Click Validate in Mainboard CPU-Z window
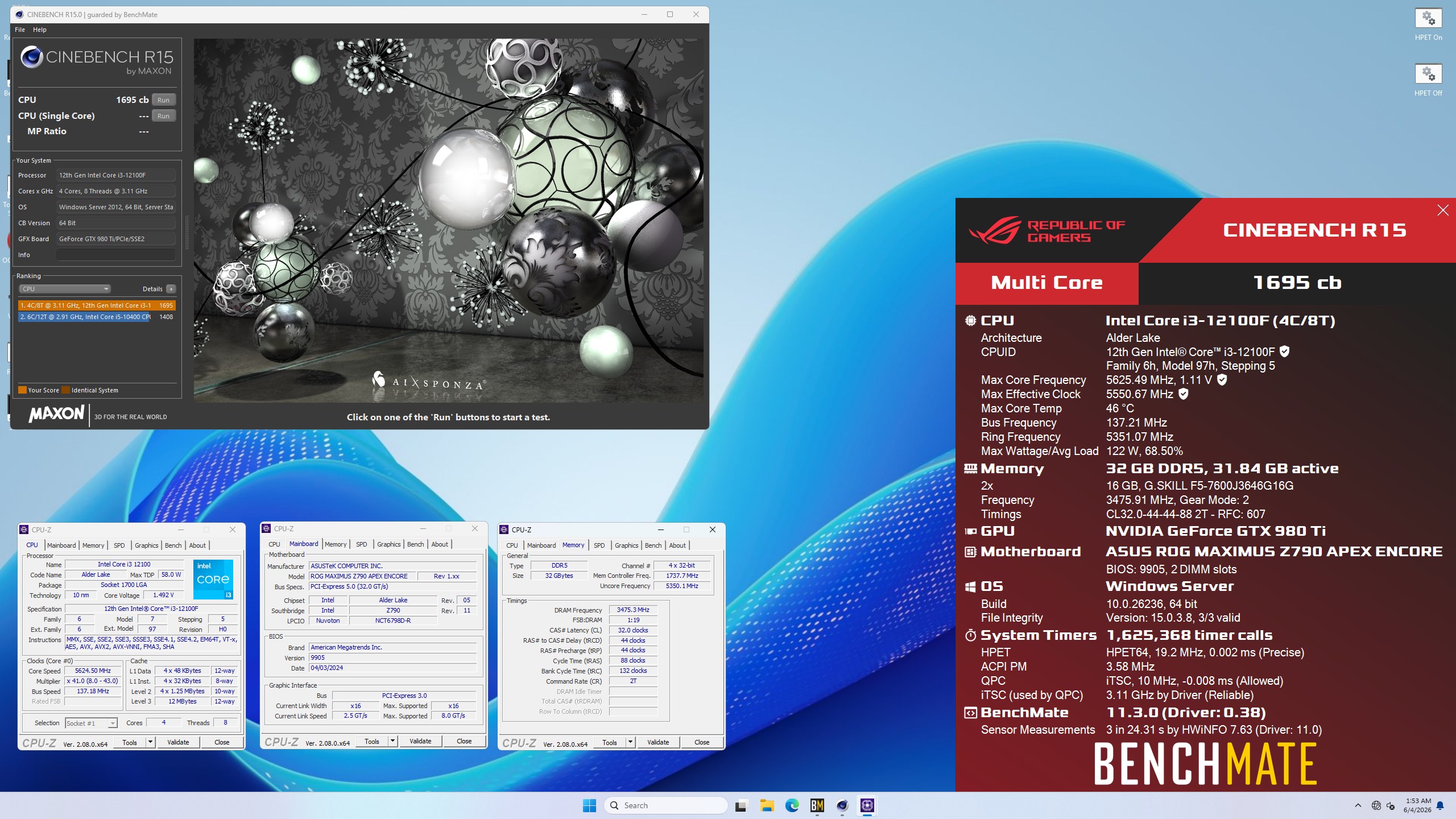 tap(420, 742)
